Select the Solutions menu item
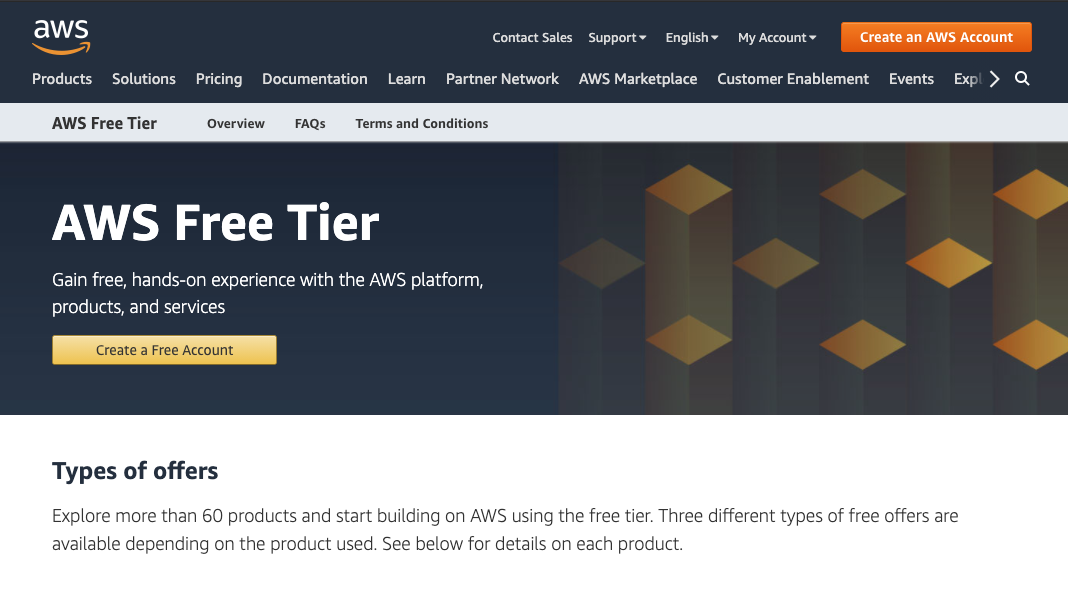This screenshot has width=1068, height=605. tap(144, 79)
